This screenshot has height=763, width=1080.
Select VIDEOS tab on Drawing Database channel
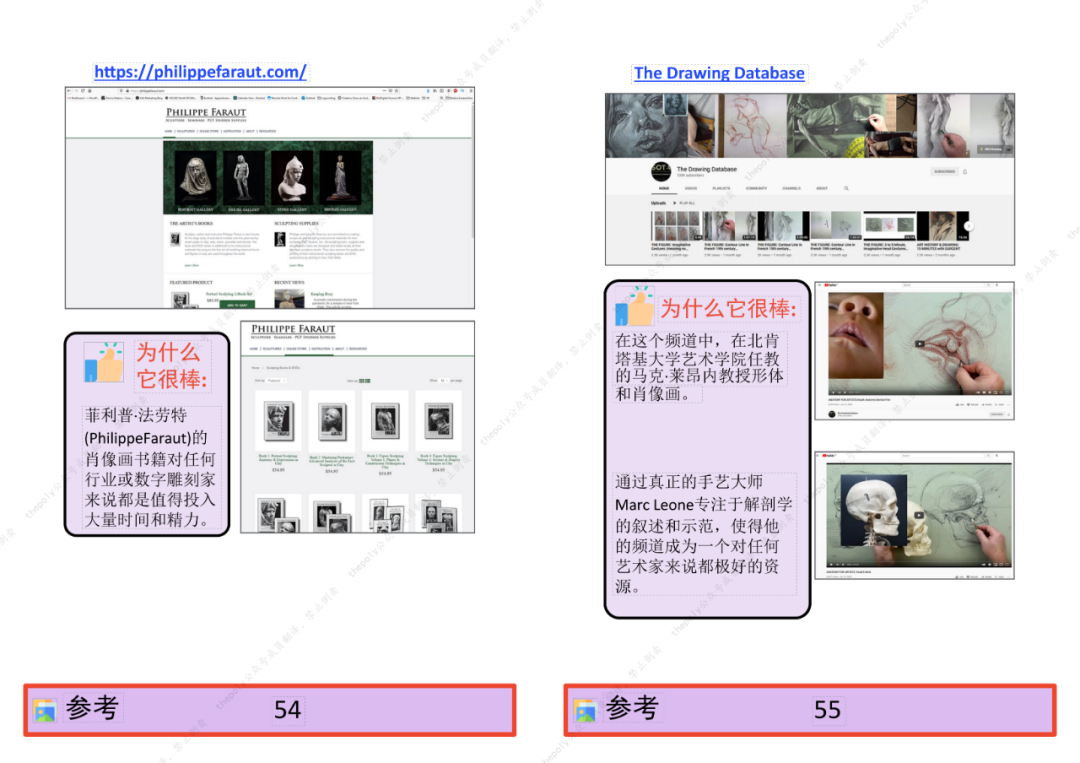[x=691, y=188]
